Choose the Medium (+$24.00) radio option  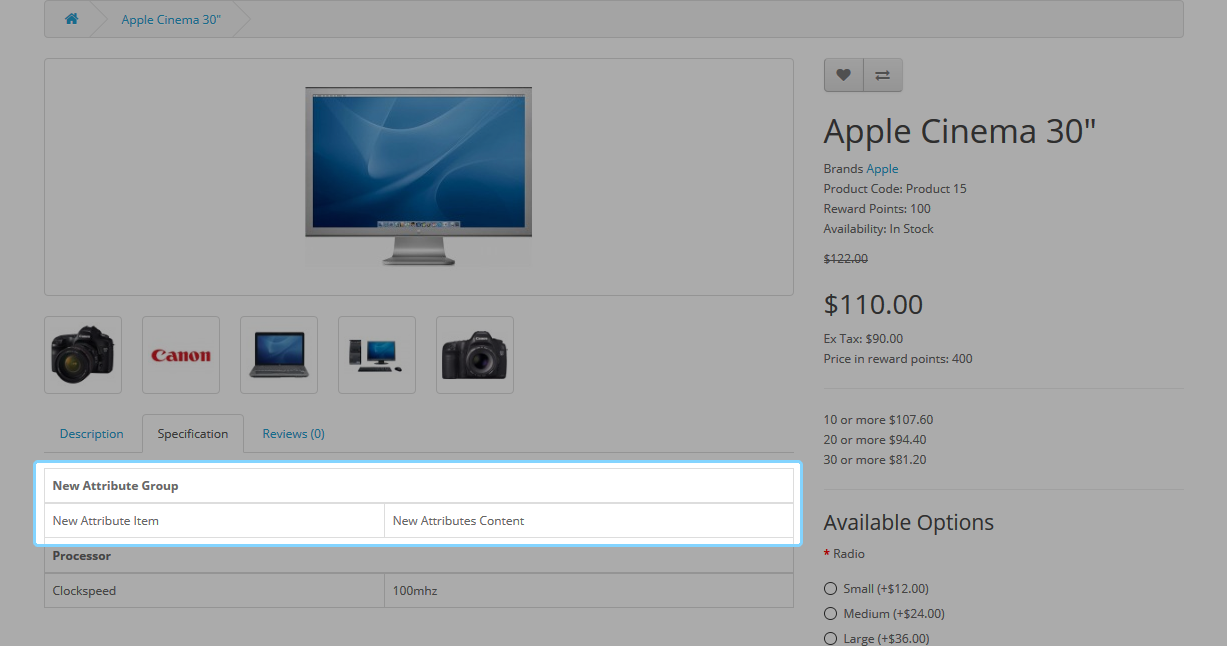tap(830, 614)
